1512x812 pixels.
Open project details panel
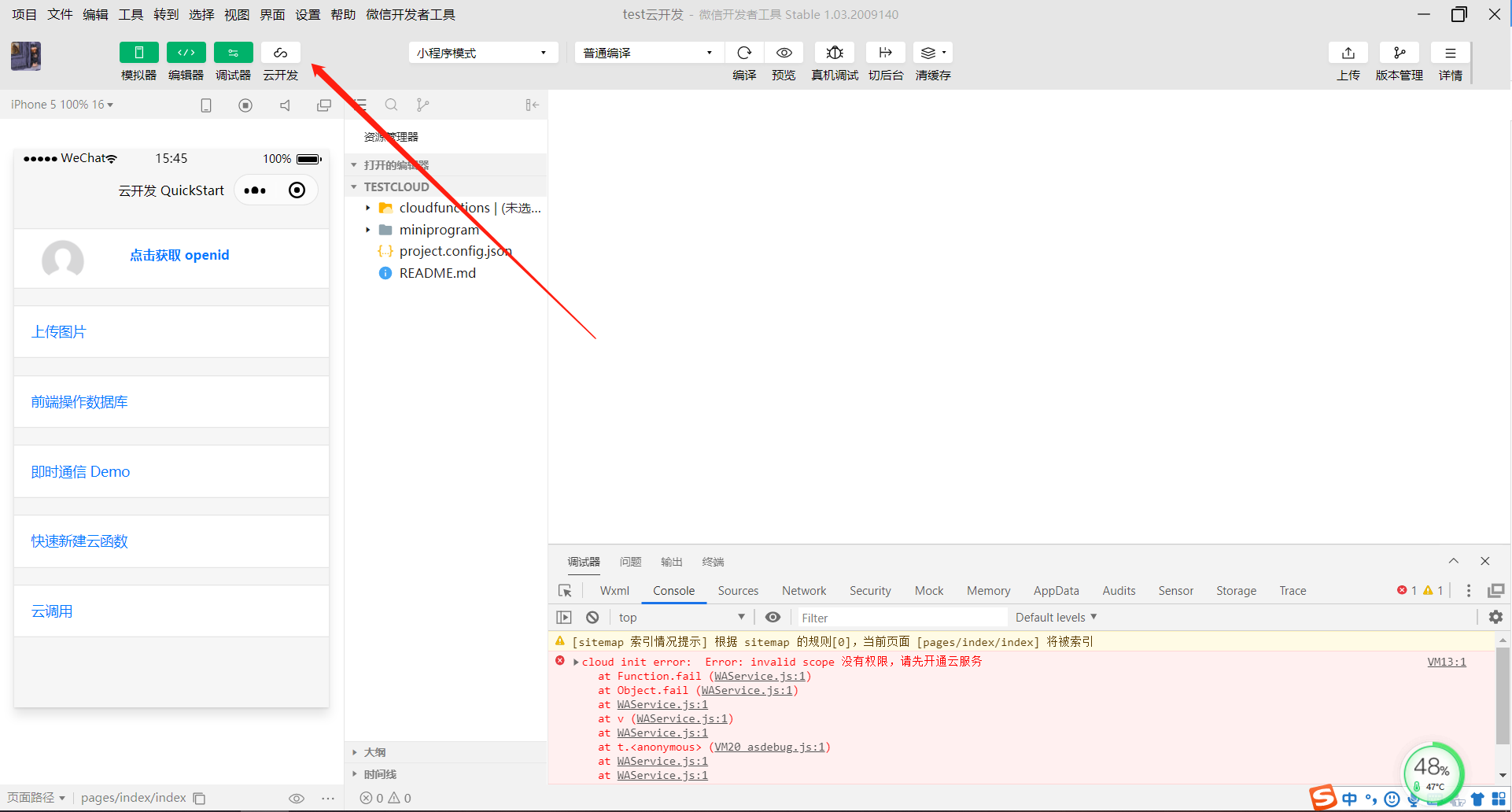click(1451, 53)
